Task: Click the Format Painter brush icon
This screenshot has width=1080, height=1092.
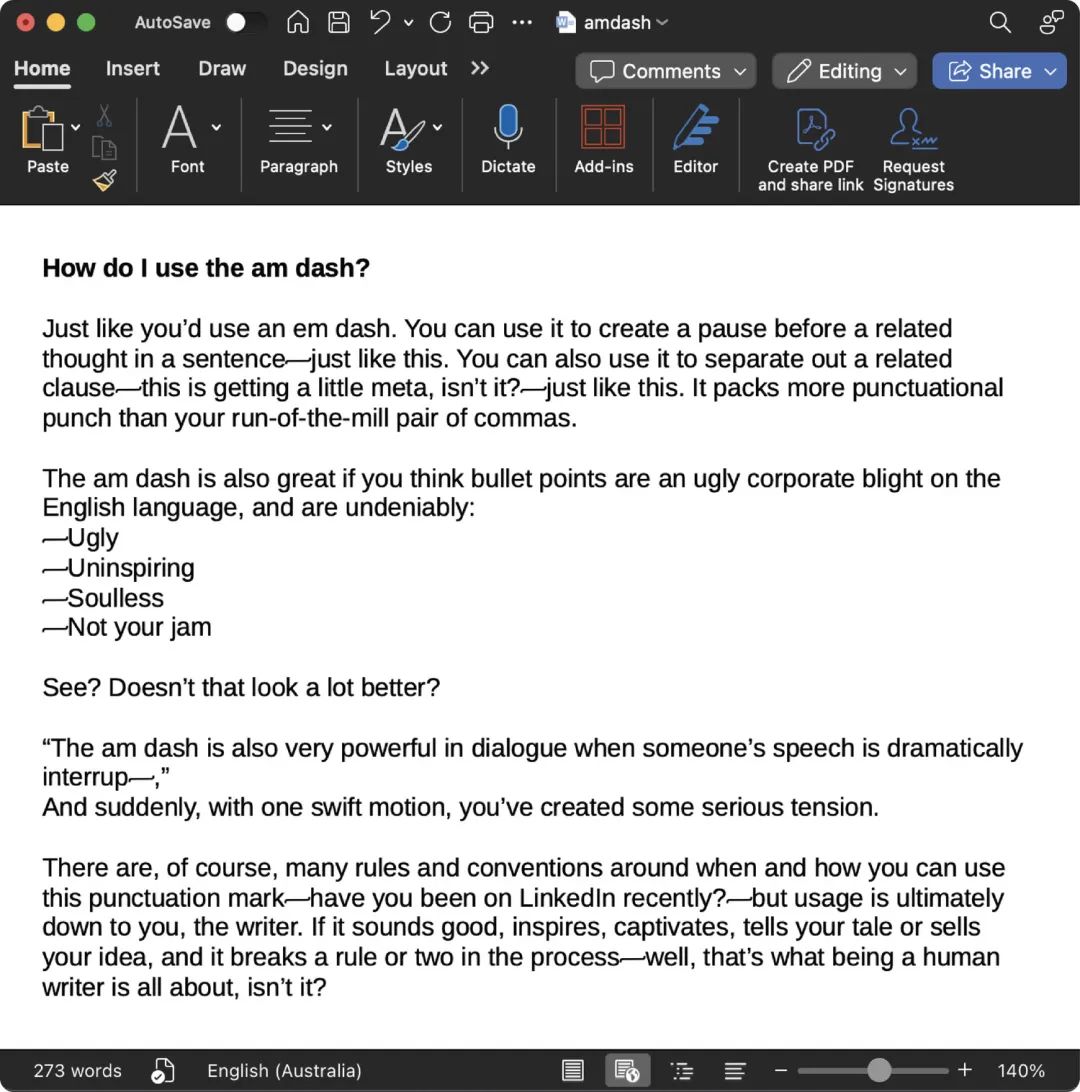Action: click(x=104, y=180)
